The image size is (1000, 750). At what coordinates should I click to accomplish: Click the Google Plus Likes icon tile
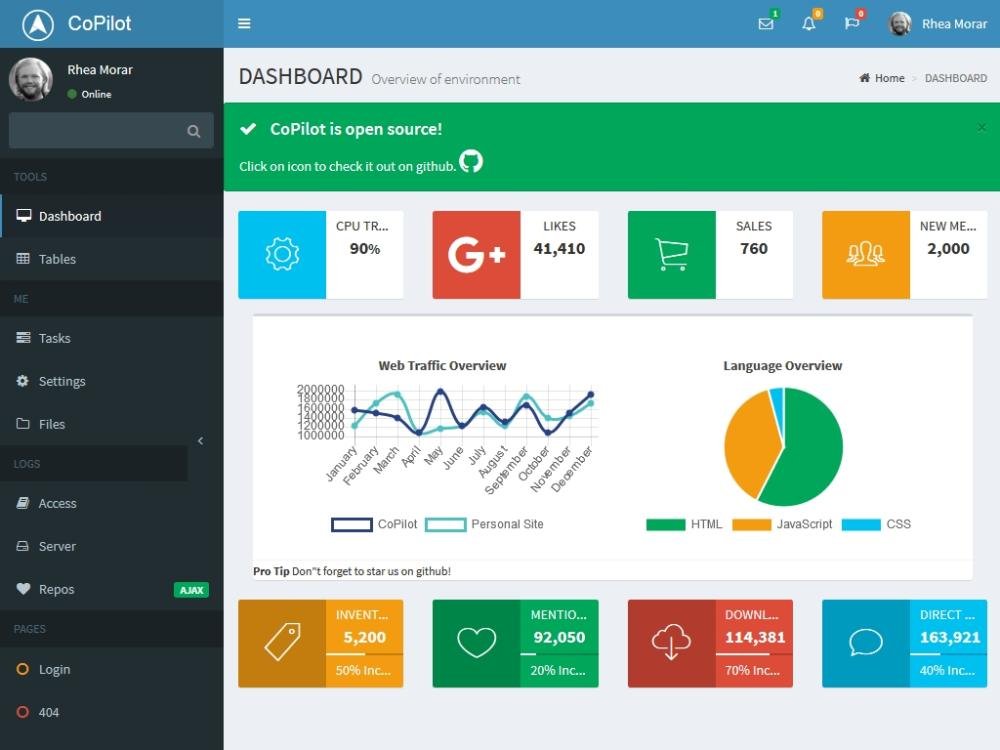tap(476, 255)
